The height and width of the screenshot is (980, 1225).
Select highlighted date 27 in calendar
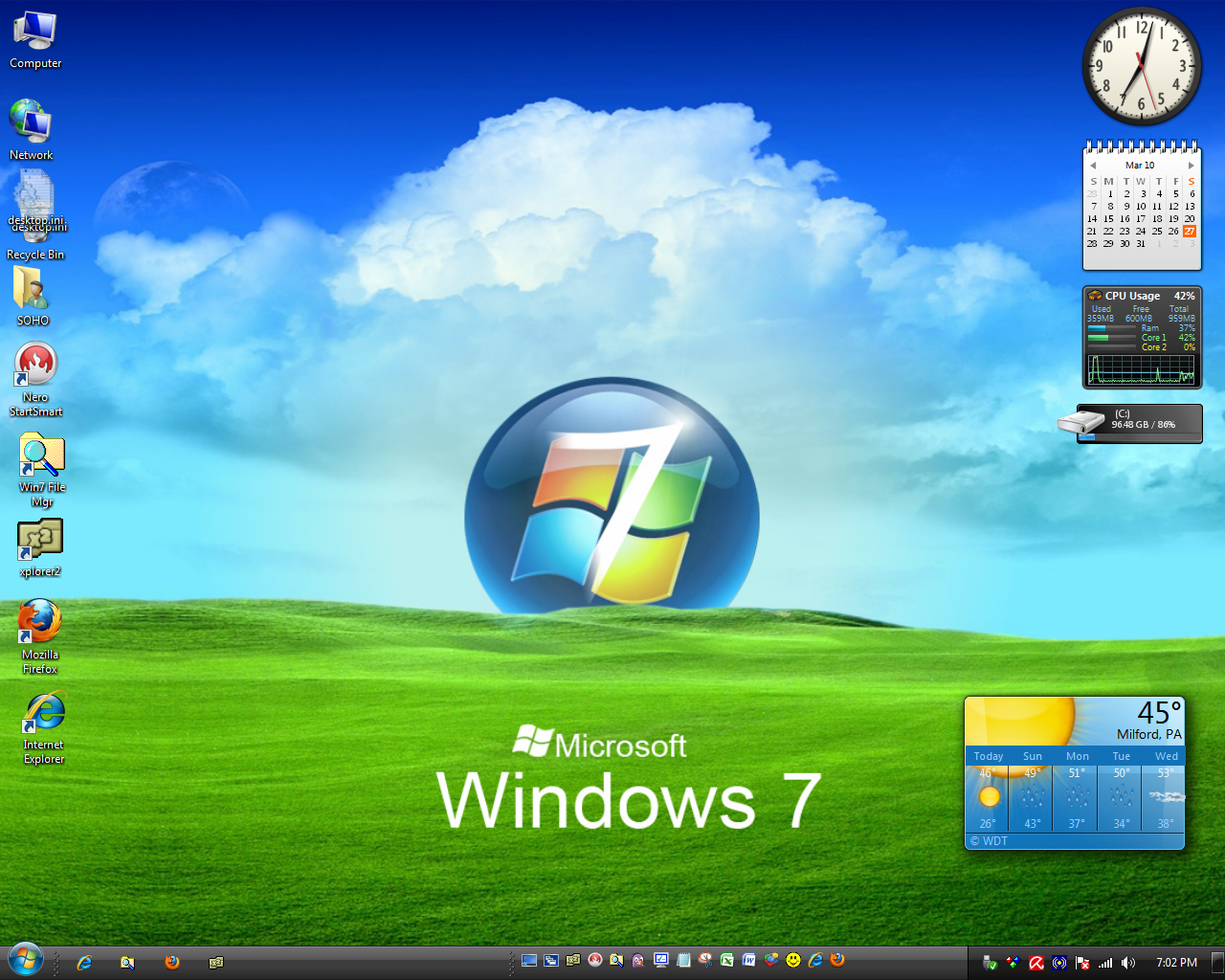coord(1190,231)
